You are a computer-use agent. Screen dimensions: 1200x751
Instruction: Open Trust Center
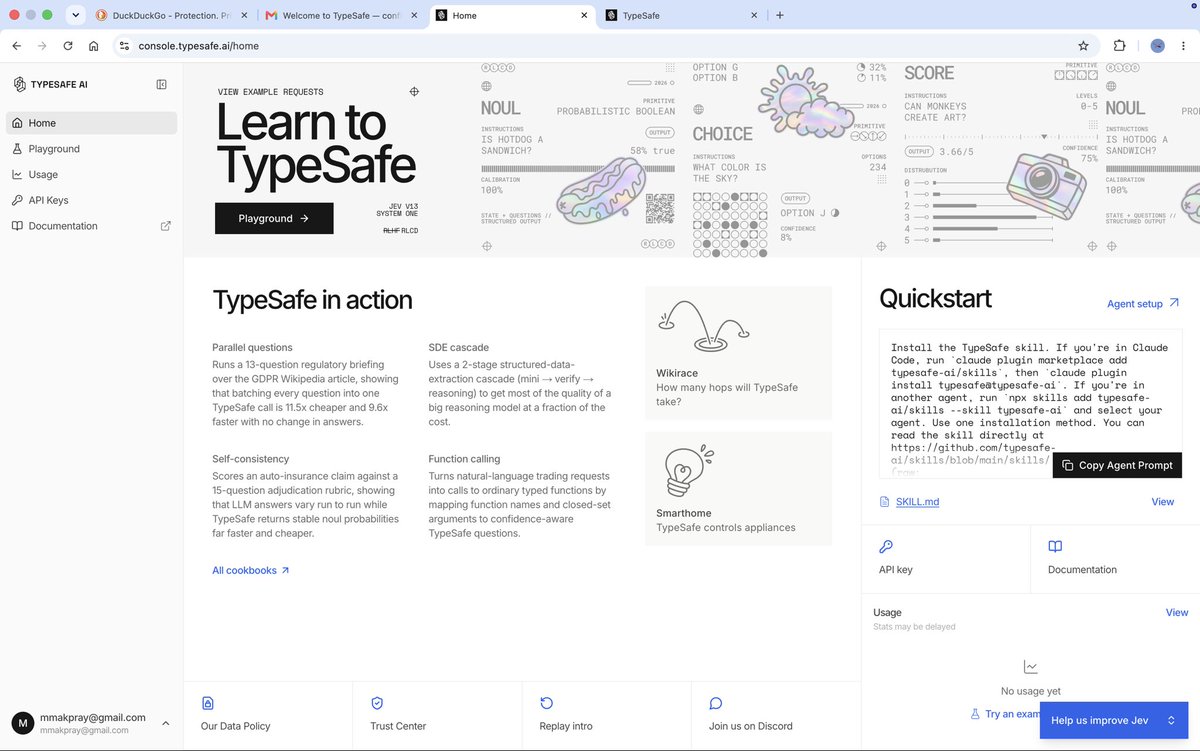pyautogui.click(x=437, y=715)
